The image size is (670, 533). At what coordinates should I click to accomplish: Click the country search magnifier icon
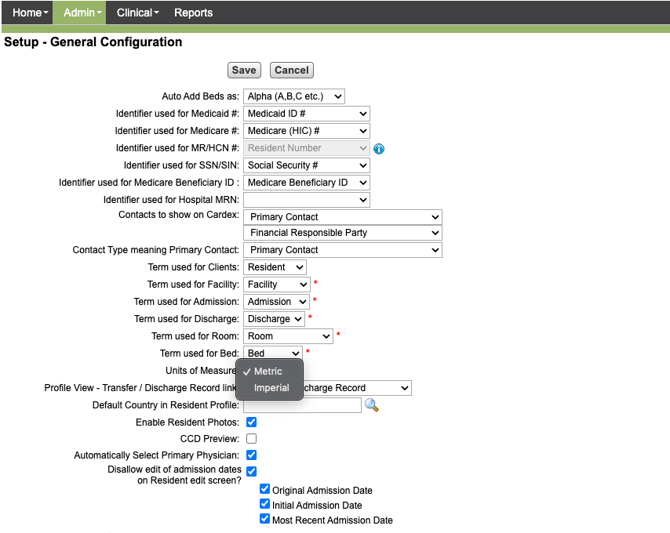pos(371,405)
